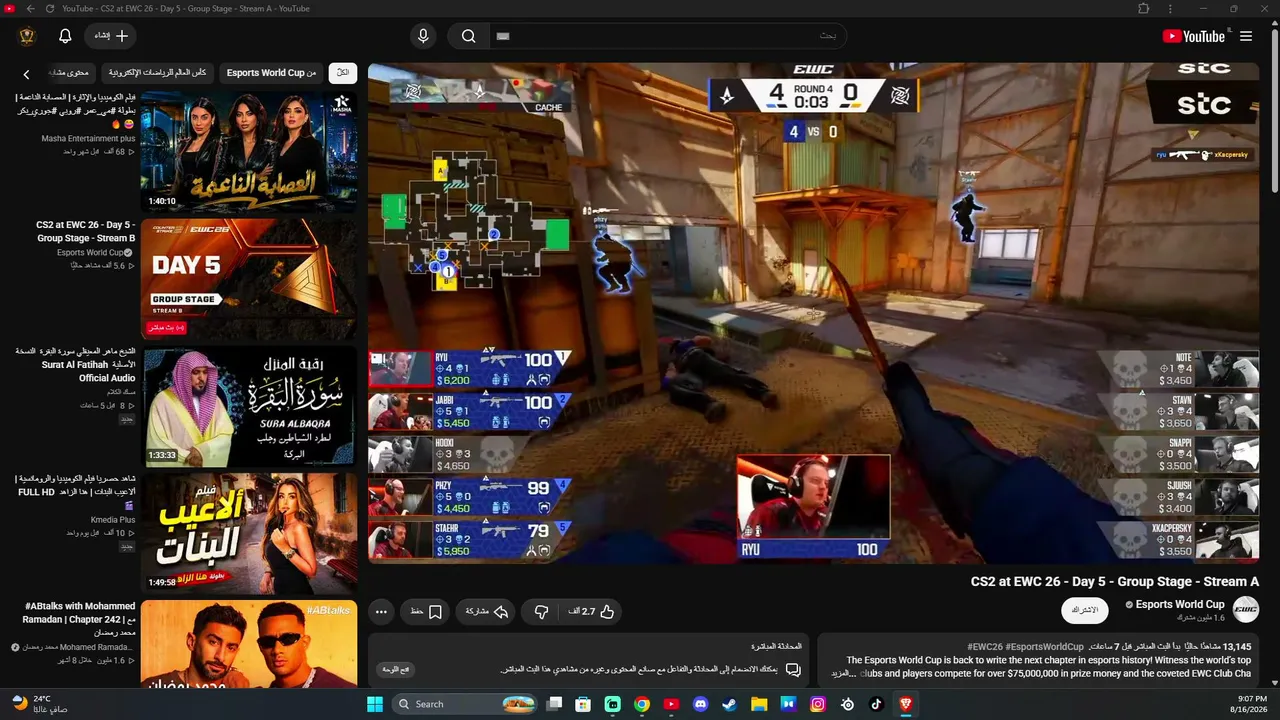Start voice search with the microphone
Screen dimensions: 1280x720
coord(423,36)
